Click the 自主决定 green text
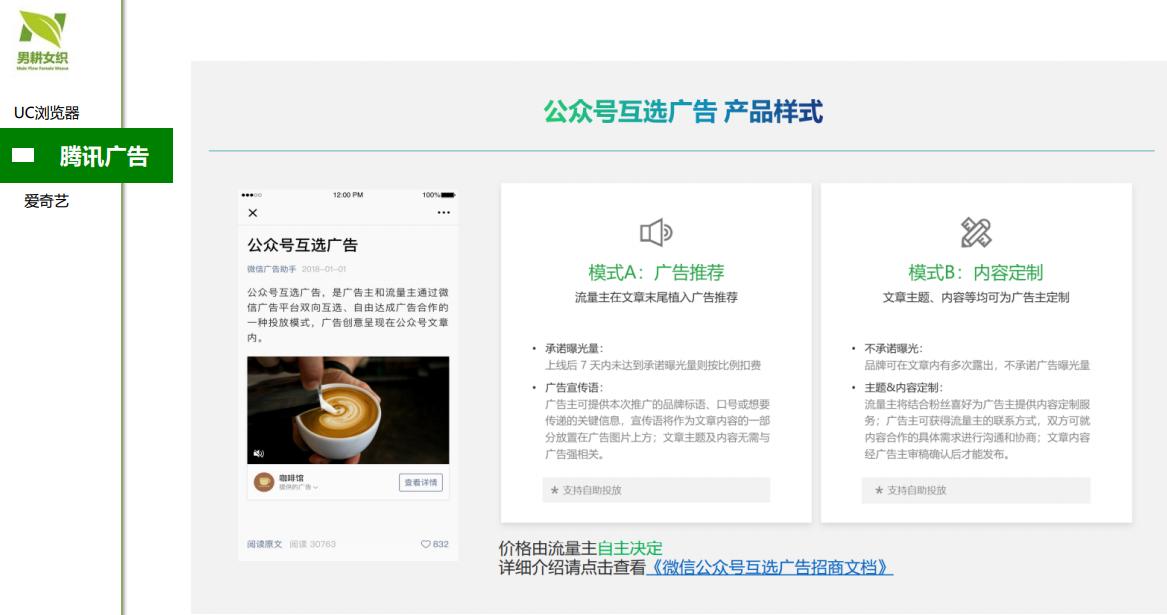1167x615 pixels. coord(630,548)
